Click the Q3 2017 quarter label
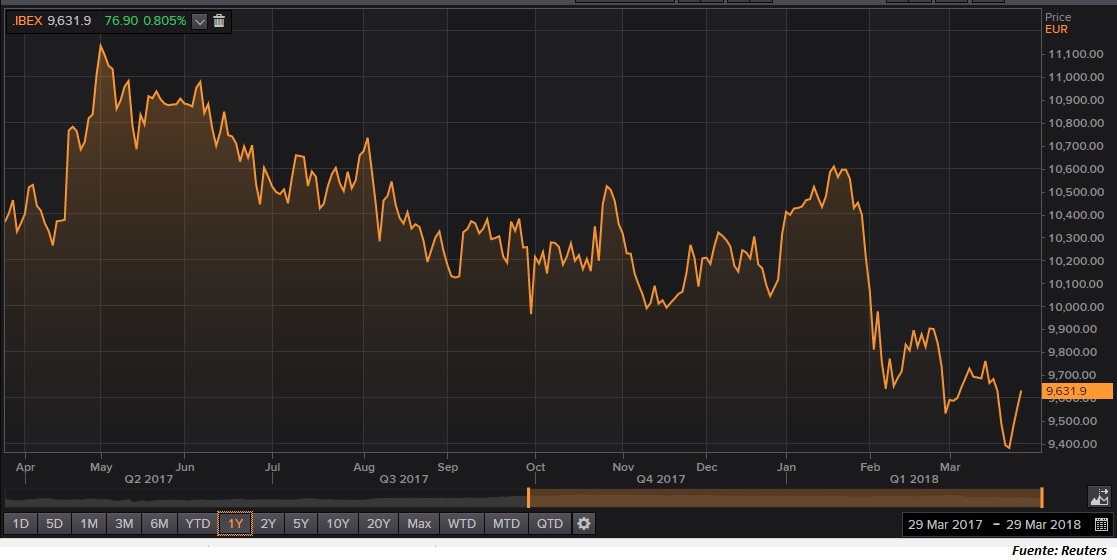The width and height of the screenshot is (1117, 560). point(404,479)
